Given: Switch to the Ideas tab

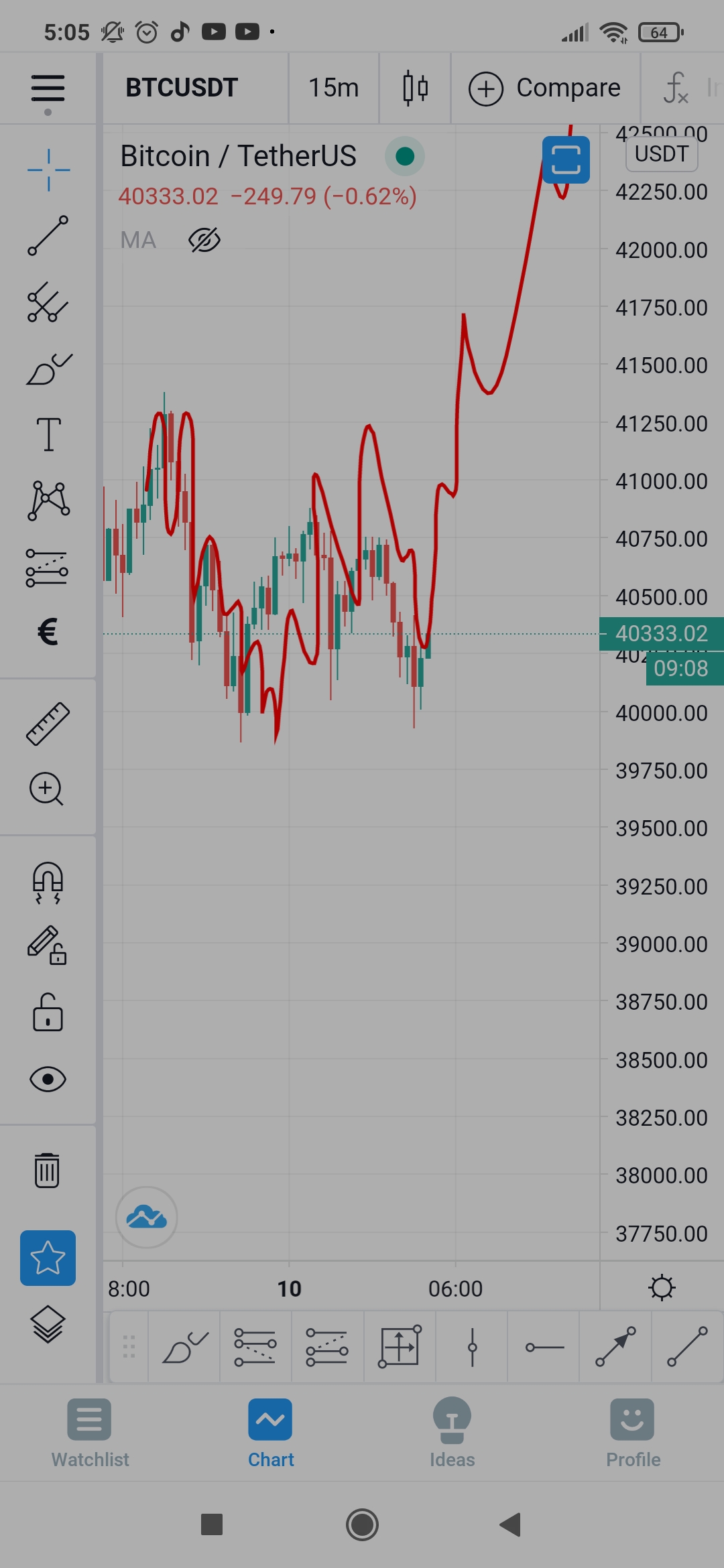Looking at the screenshot, I should 452,1433.
